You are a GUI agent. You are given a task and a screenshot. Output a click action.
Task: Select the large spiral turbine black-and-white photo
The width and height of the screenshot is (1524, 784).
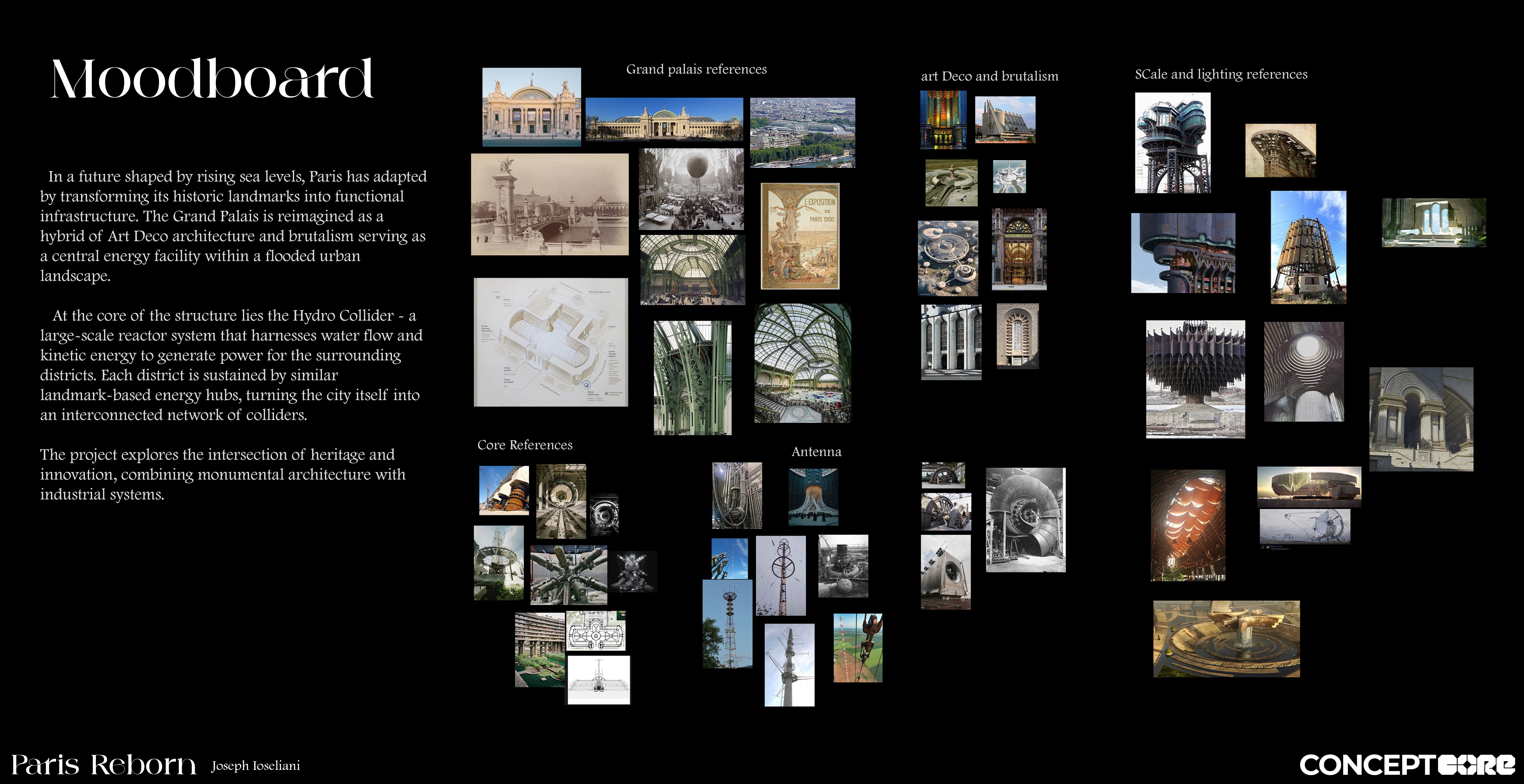point(1025,520)
